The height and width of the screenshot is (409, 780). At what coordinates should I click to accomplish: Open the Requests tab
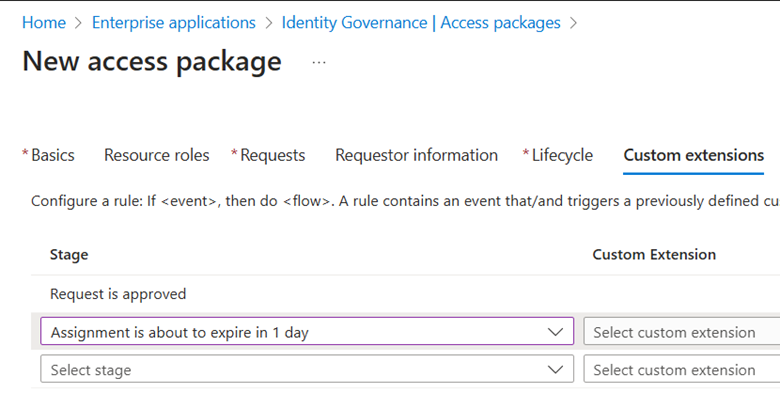pyautogui.click(x=272, y=155)
